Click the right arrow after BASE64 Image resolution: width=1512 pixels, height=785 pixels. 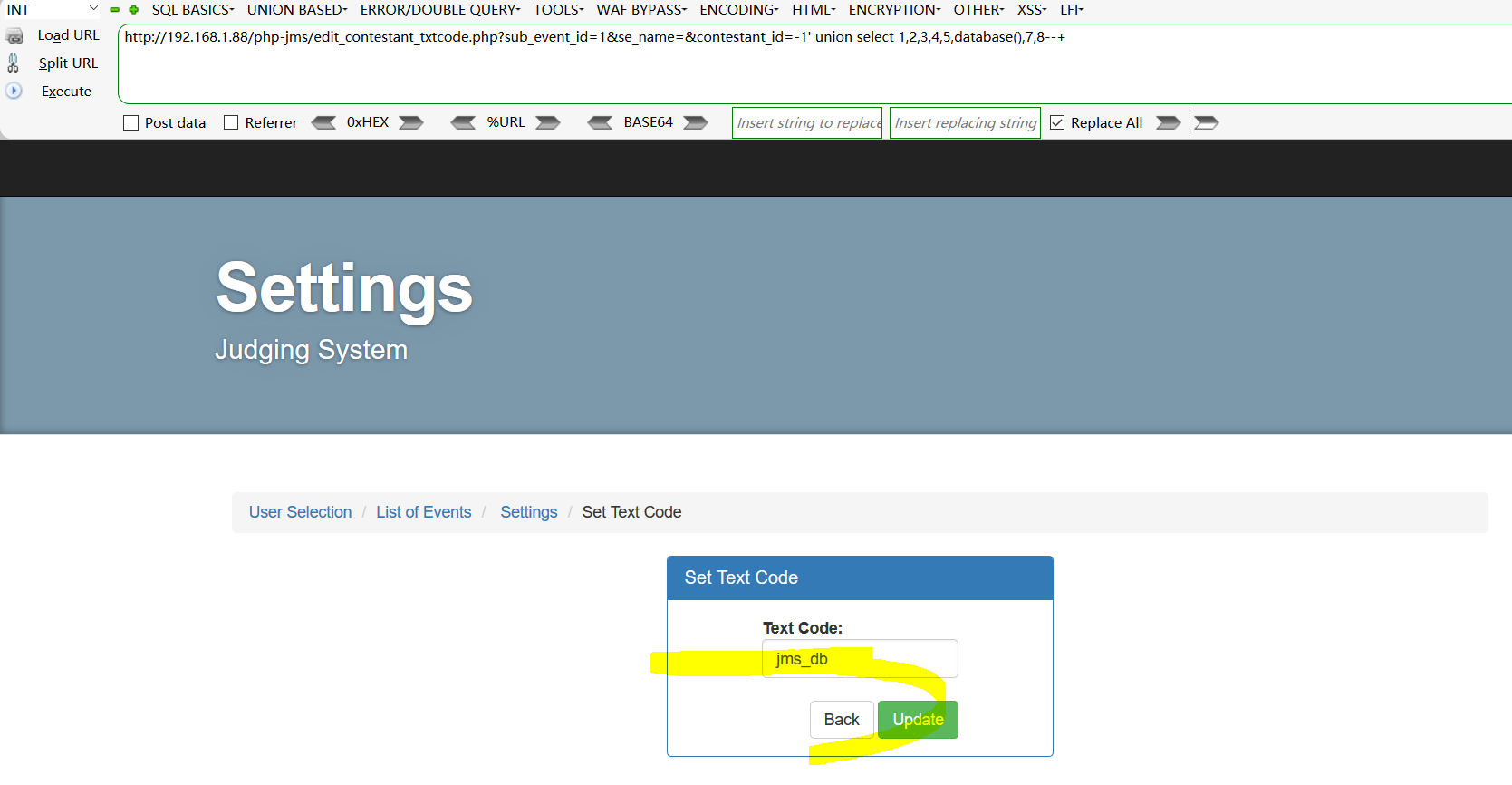pyautogui.click(x=696, y=122)
